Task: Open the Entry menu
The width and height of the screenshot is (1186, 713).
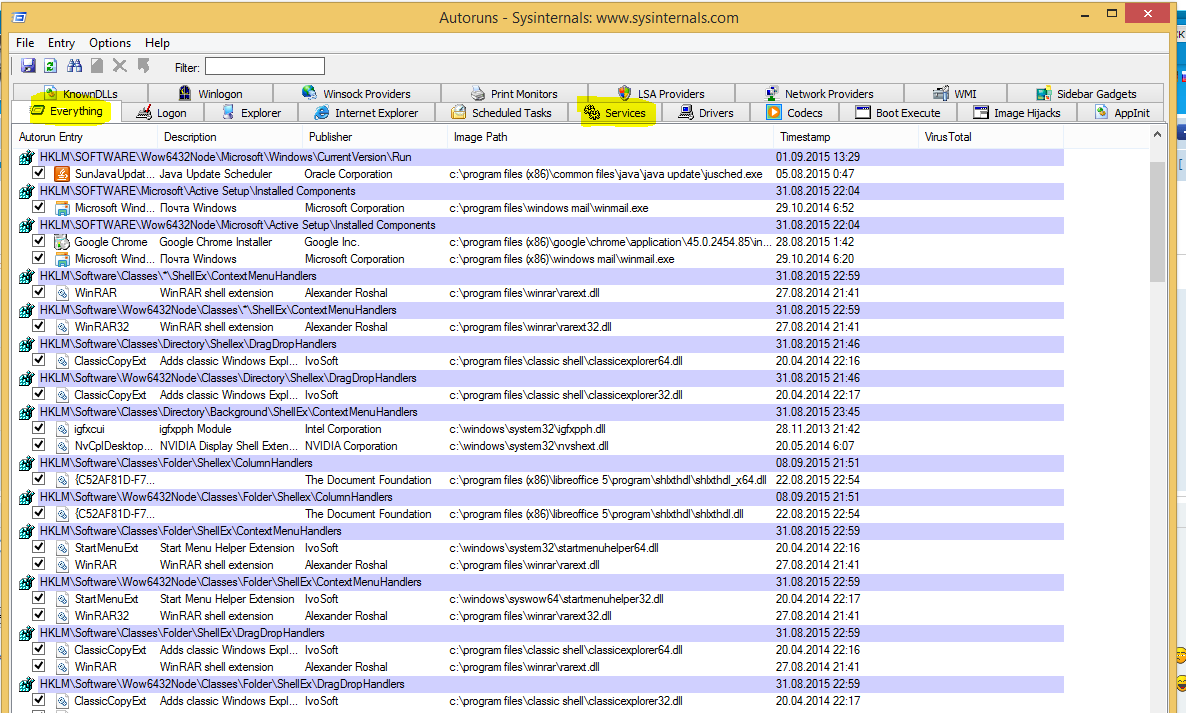Action: pos(61,43)
